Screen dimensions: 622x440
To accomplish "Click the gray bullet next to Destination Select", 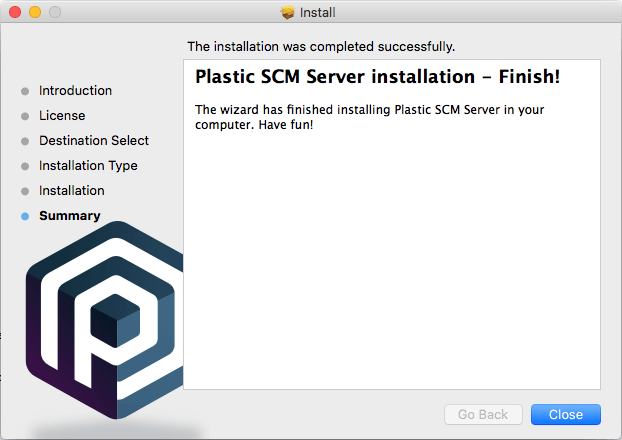I will coord(25,141).
